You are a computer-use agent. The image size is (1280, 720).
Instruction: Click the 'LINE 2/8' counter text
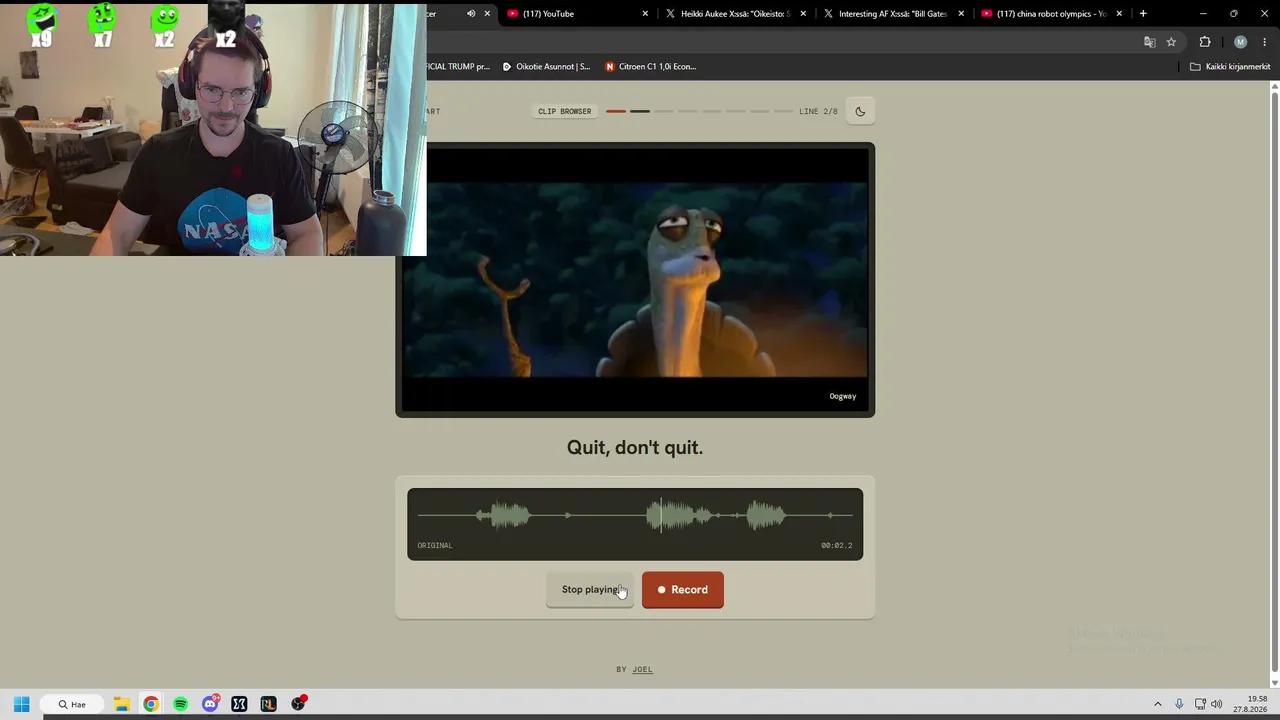click(818, 111)
